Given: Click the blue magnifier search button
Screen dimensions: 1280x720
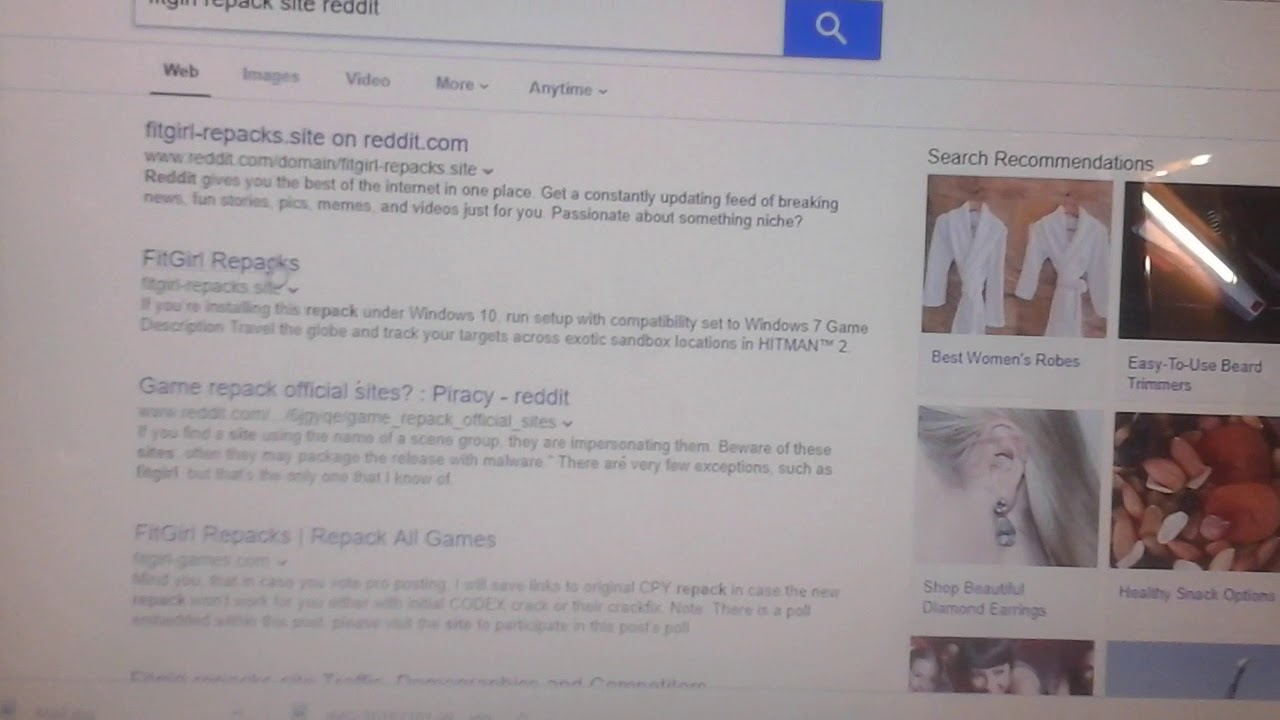Looking at the screenshot, I should (x=832, y=28).
